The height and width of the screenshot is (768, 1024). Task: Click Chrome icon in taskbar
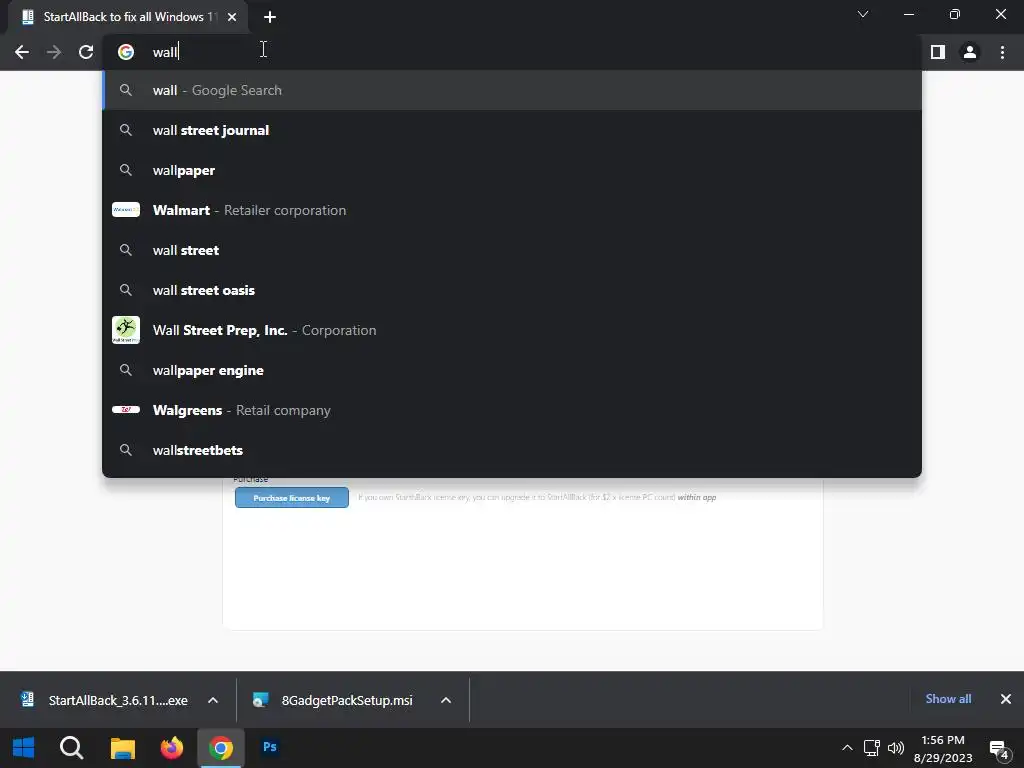[x=221, y=748]
